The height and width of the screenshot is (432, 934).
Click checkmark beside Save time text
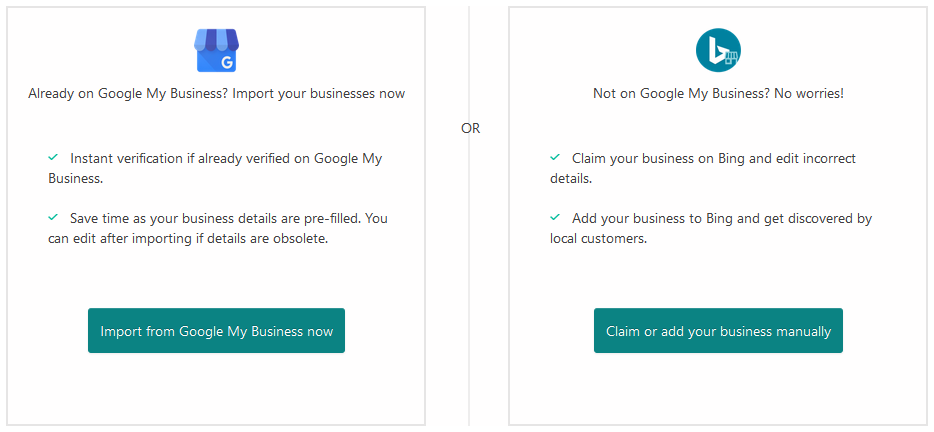point(53,217)
